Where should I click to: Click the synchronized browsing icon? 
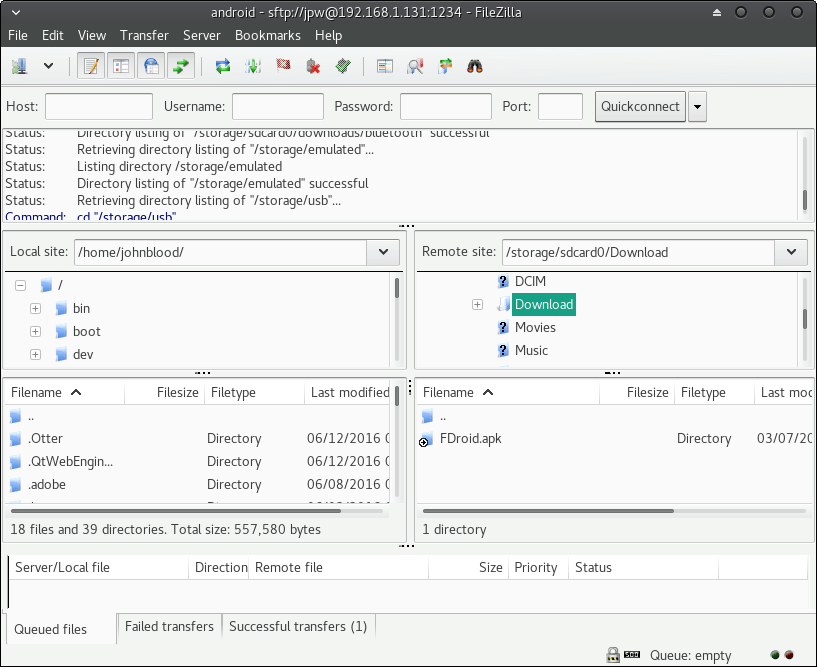click(445, 67)
